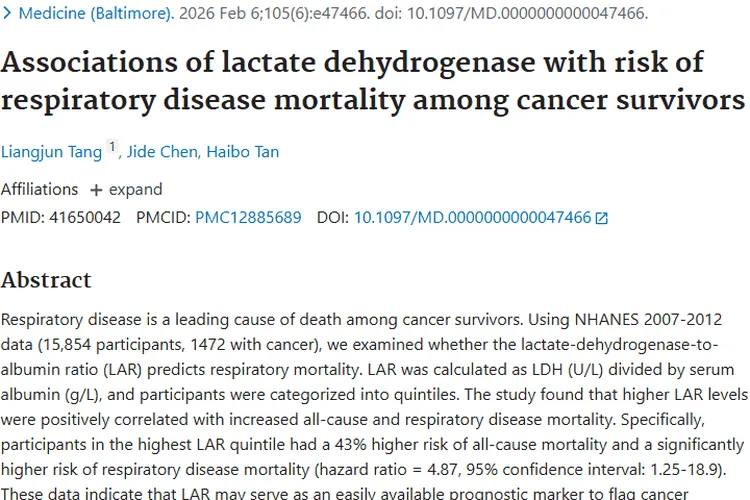
Task: Click the article title heading
Action: click(x=372, y=82)
